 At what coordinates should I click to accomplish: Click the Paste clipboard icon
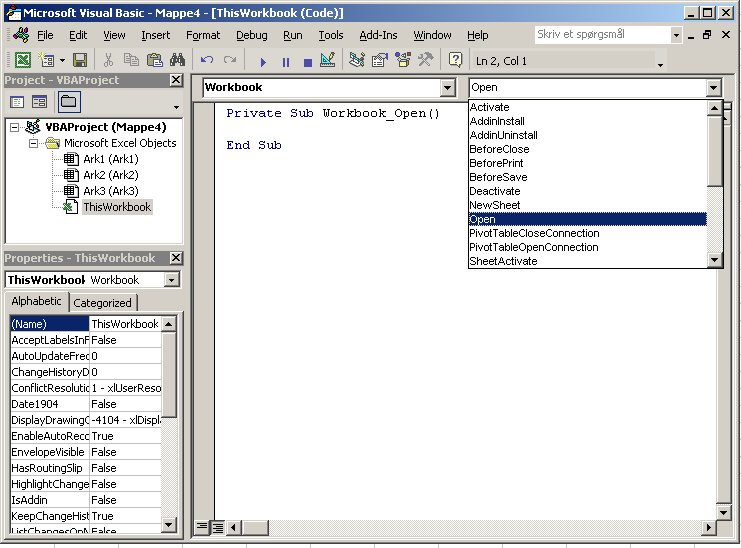coord(154,60)
